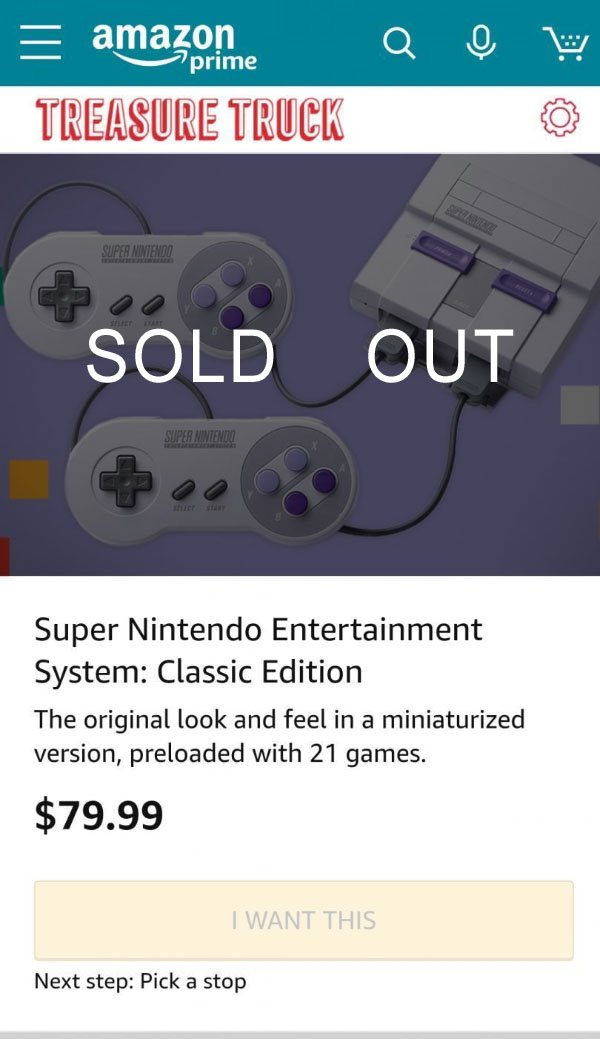Click the orange square on the image

click(x=29, y=479)
